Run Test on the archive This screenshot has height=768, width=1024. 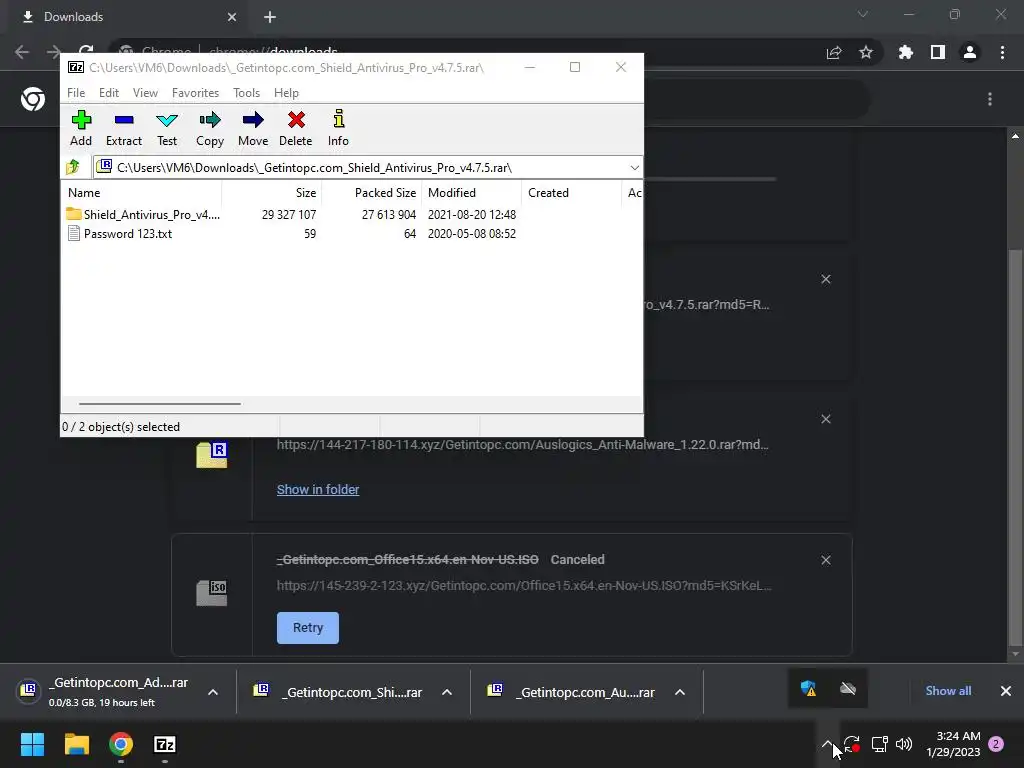click(x=167, y=128)
